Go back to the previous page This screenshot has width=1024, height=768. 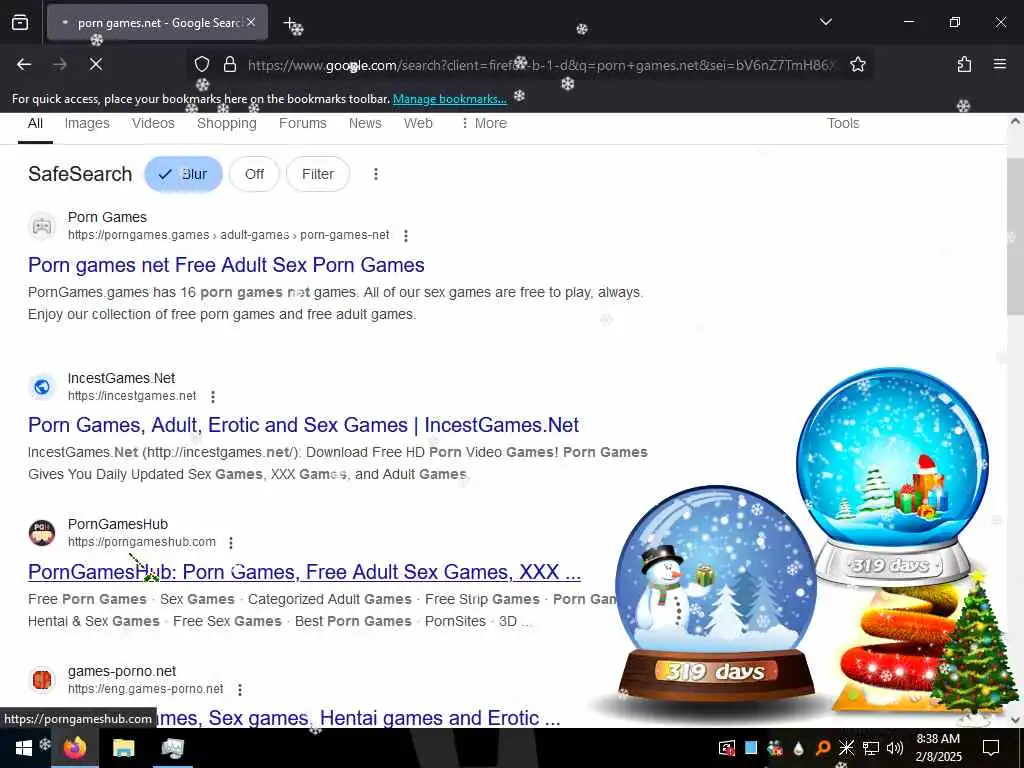point(24,64)
